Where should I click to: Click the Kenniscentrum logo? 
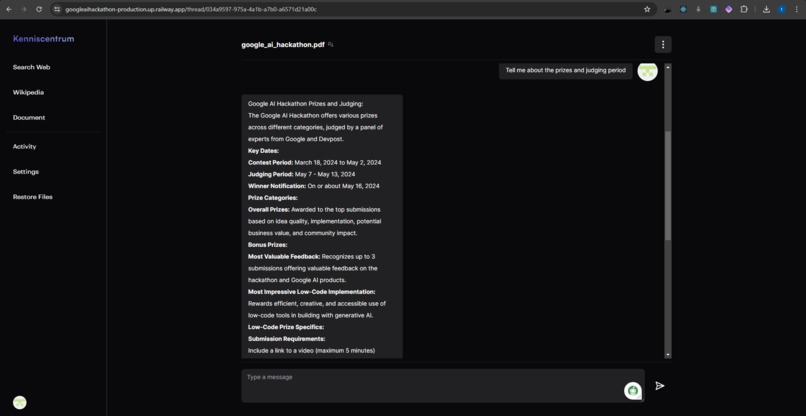[44, 39]
